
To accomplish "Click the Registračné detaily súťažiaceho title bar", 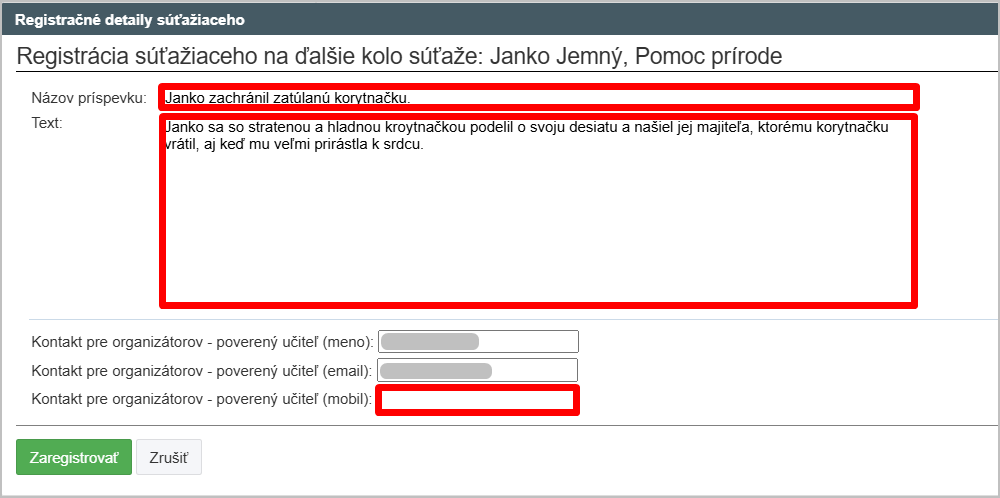I will coord(130,19).
